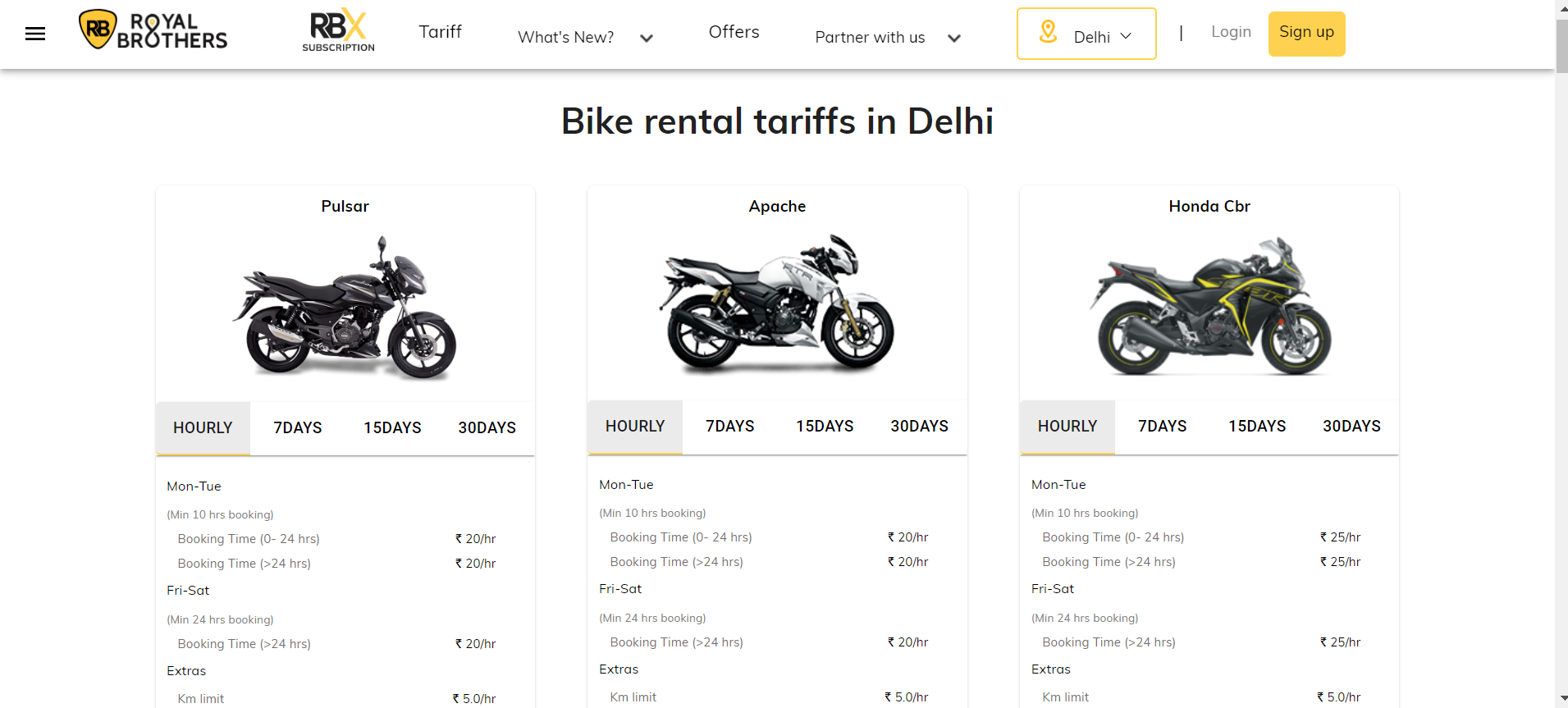The image size is (1568, 708).
Task: Click the Sign up button
Action: pos(1306,33)
